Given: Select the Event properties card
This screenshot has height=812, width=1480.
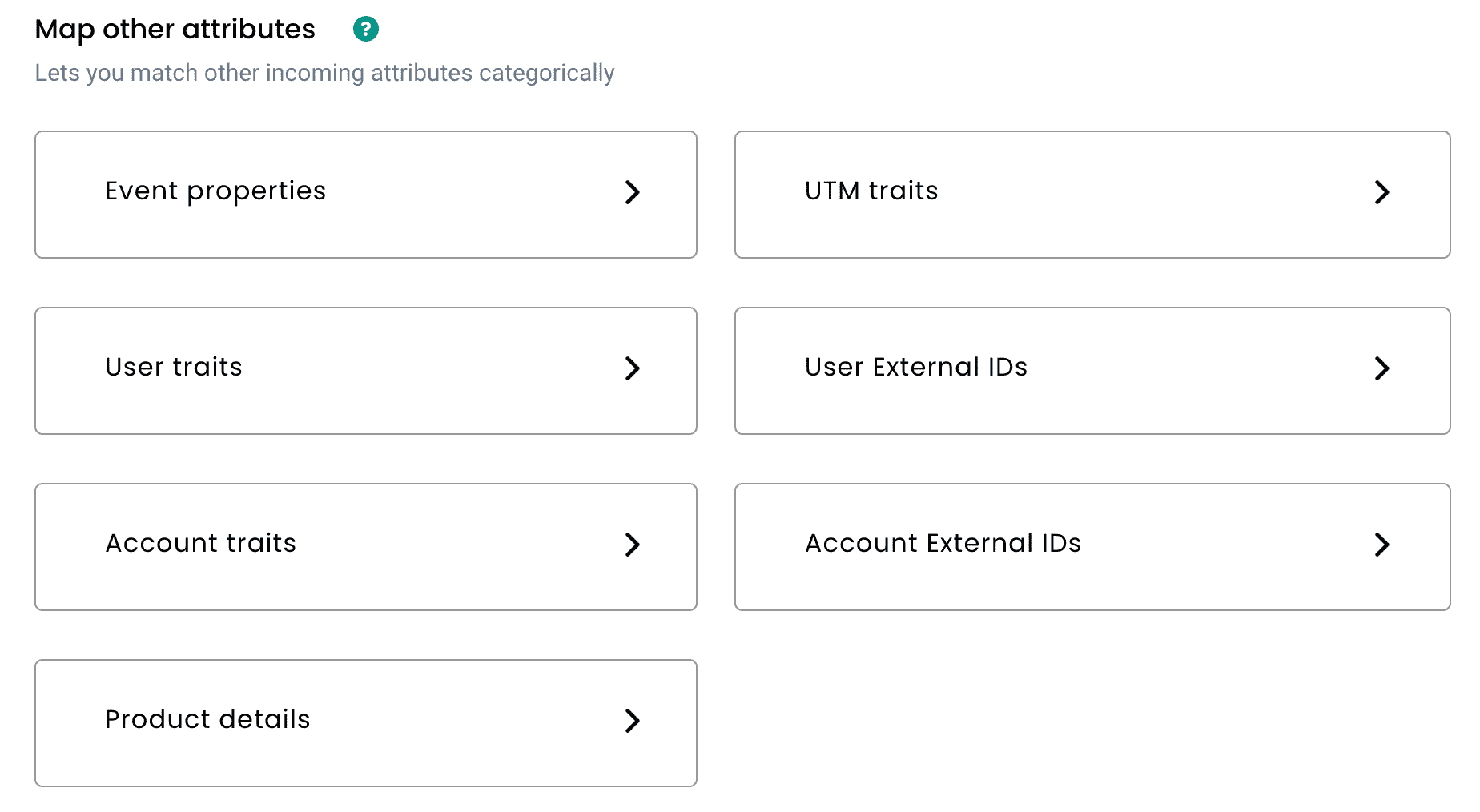Looking at the screenshot, I should (x=365, y=193).
